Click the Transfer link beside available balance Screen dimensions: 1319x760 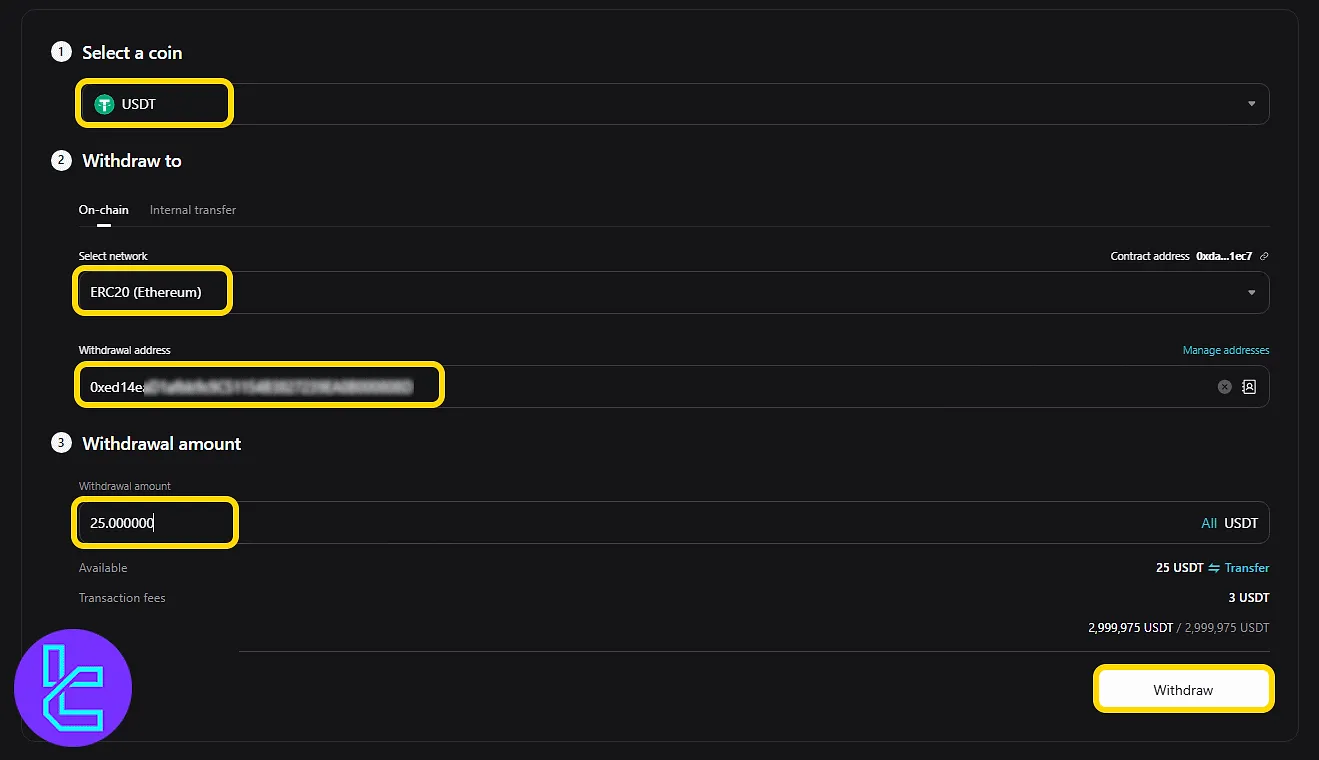pos(1247,568)
